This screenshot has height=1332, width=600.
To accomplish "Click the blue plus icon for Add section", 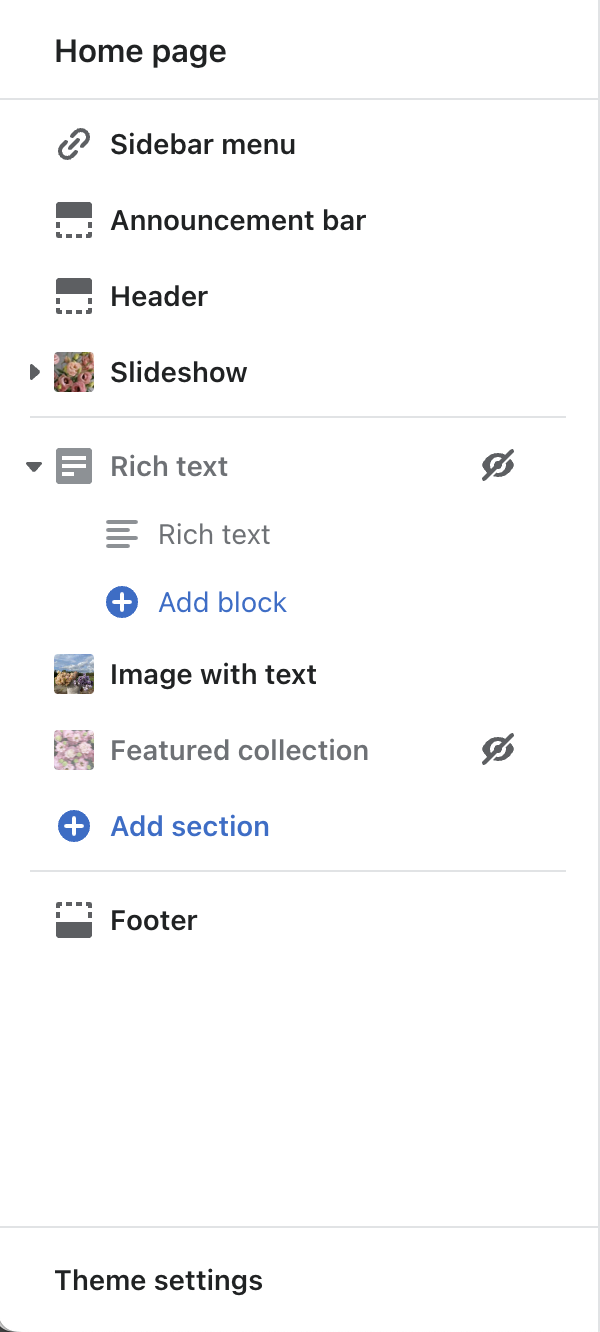I will [x=73, y=827].
